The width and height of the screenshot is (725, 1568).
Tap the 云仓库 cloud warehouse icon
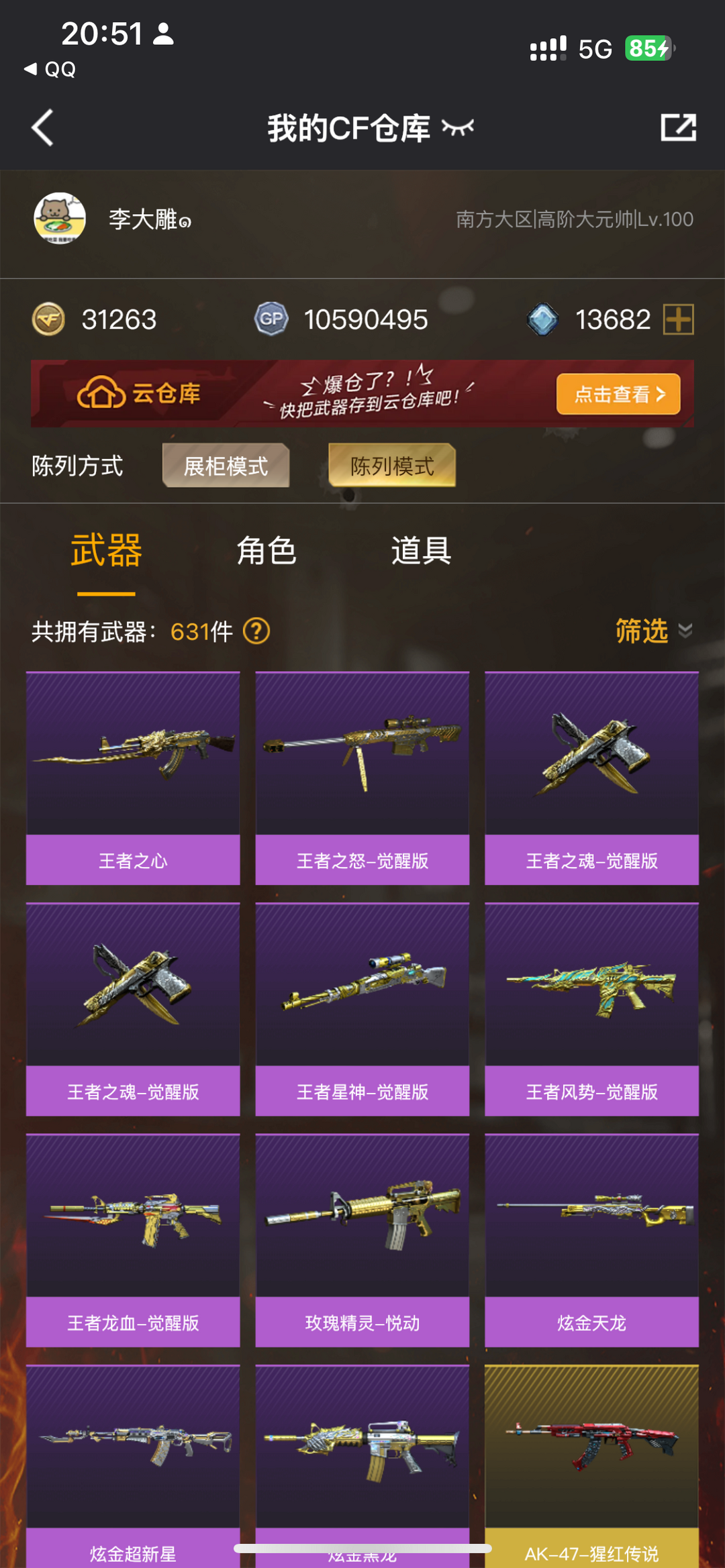(x=101, y=393)
